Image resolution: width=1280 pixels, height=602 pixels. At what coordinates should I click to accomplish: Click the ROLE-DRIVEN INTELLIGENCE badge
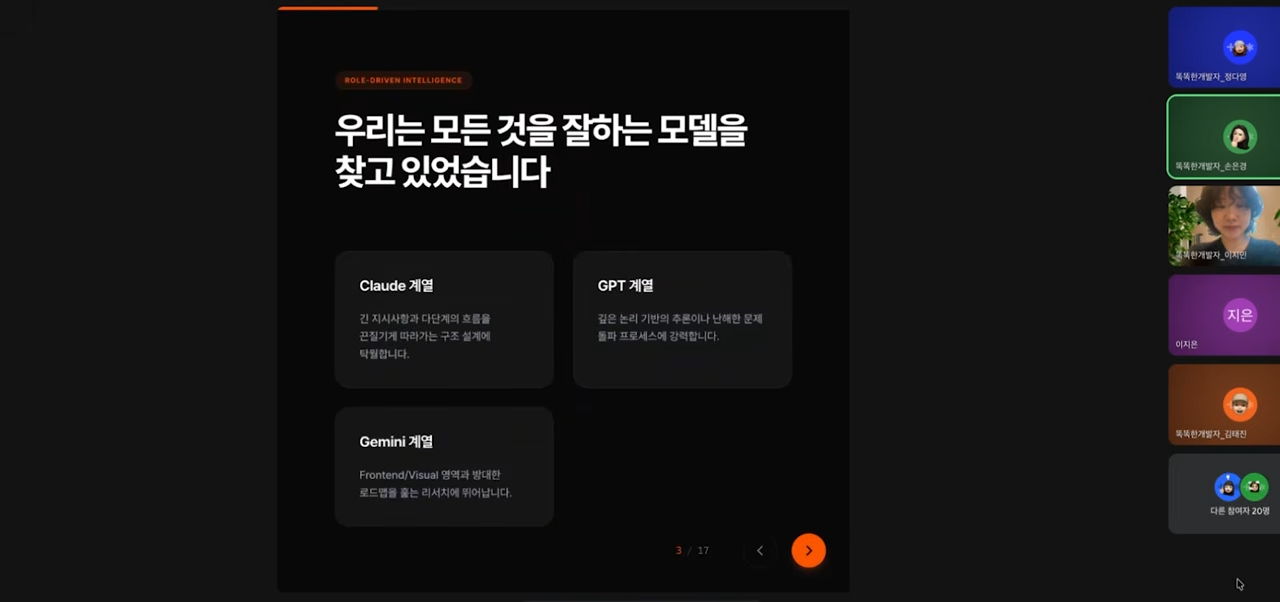403,80
